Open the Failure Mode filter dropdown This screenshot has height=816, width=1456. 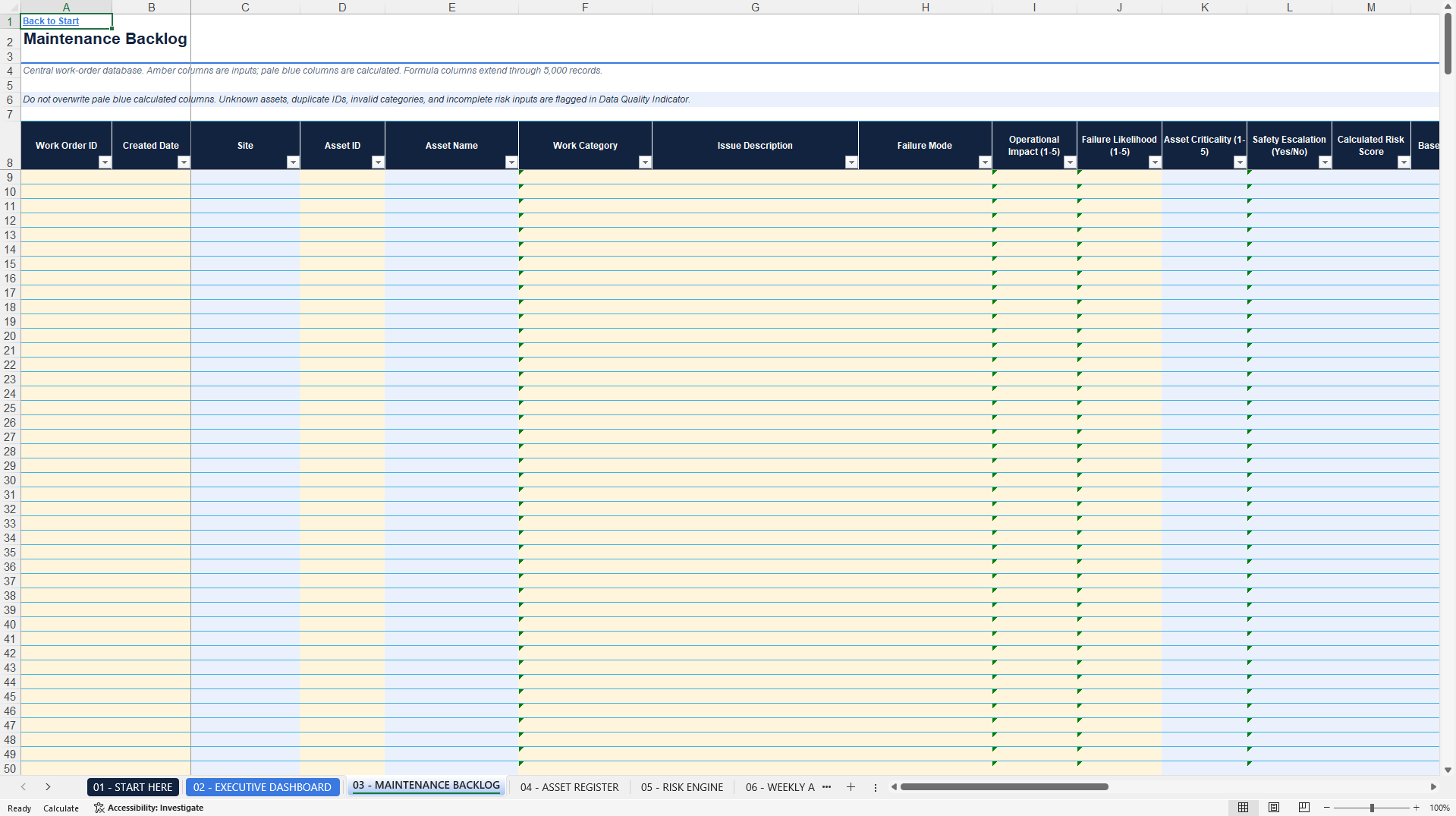(985, 162)
